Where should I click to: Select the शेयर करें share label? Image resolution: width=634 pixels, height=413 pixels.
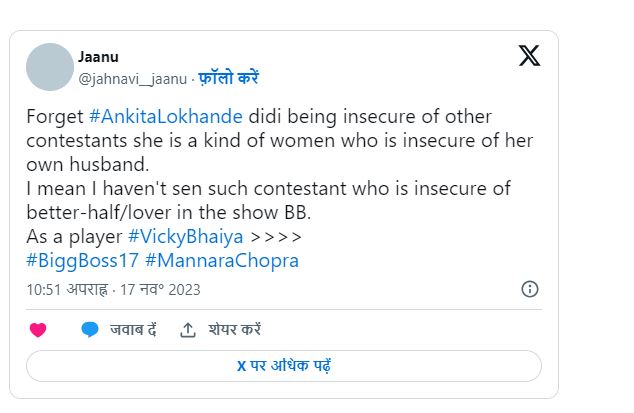click(x=235, y=330)
